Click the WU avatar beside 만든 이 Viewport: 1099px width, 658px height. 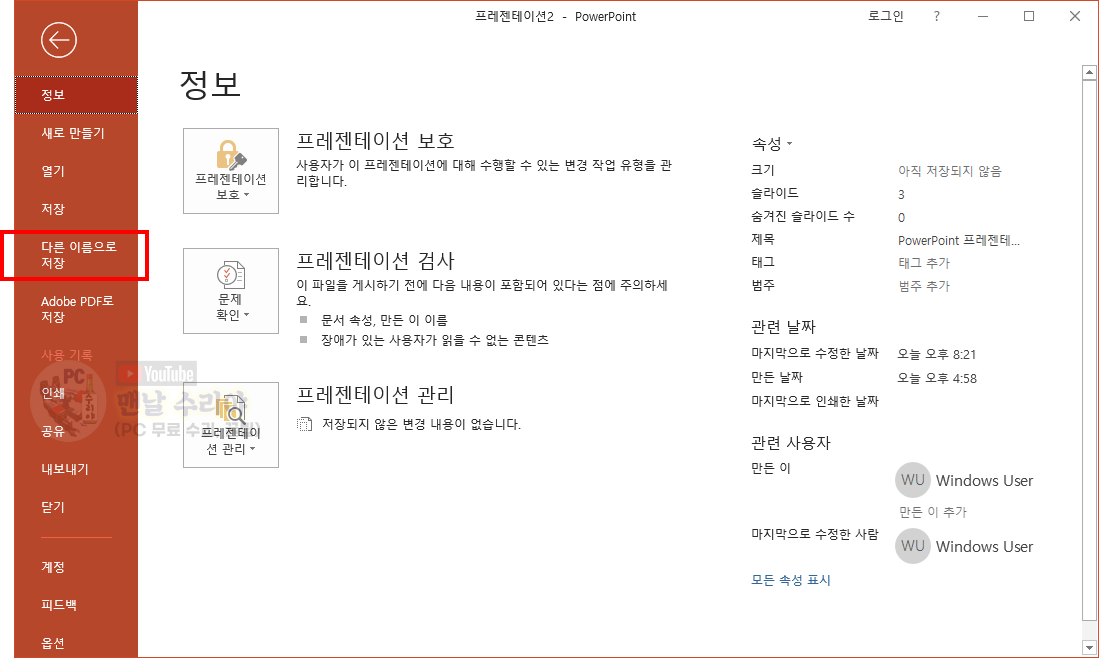click(x=913, y=480)
